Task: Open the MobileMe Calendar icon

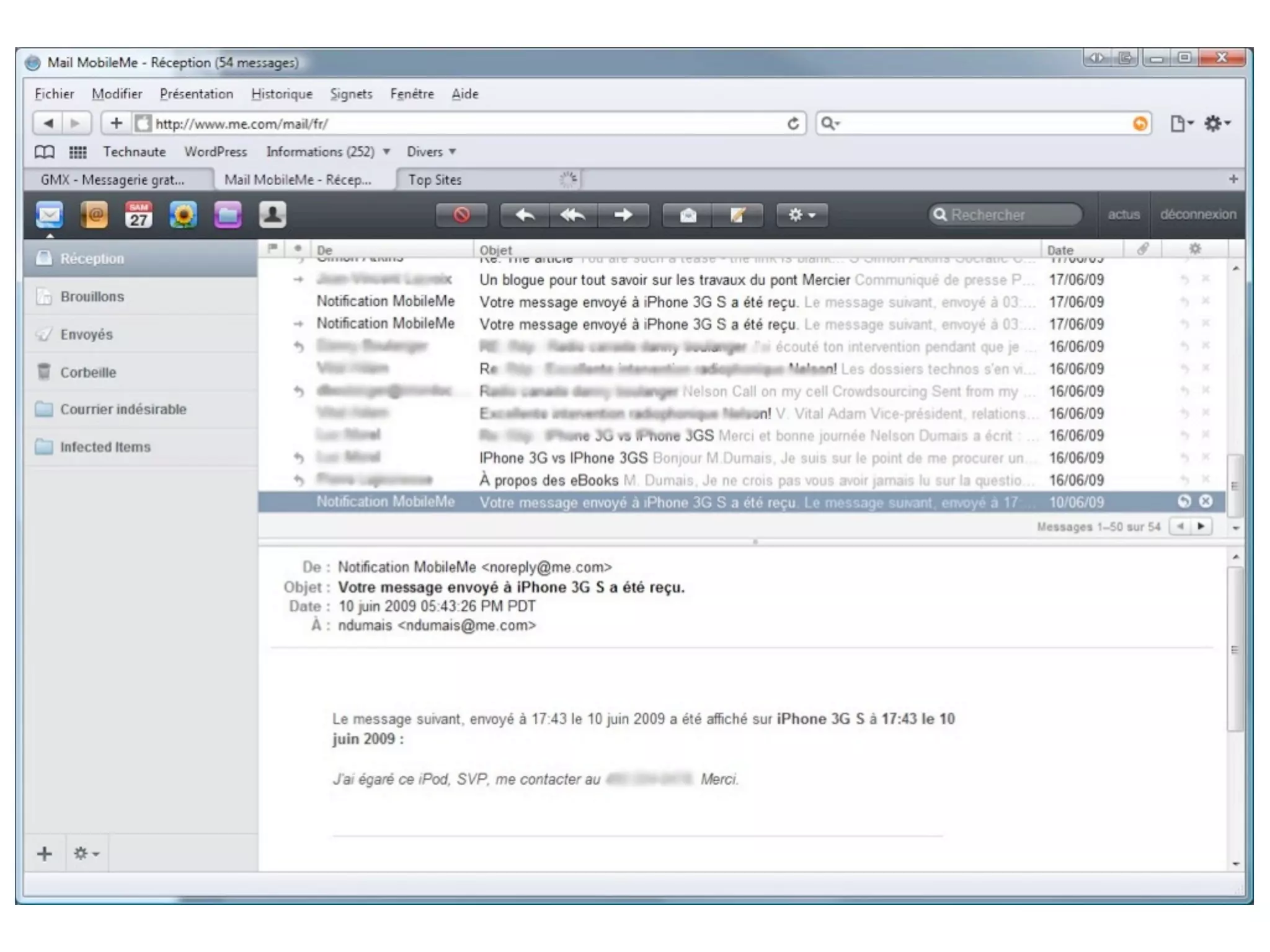Action: point(139,215)
